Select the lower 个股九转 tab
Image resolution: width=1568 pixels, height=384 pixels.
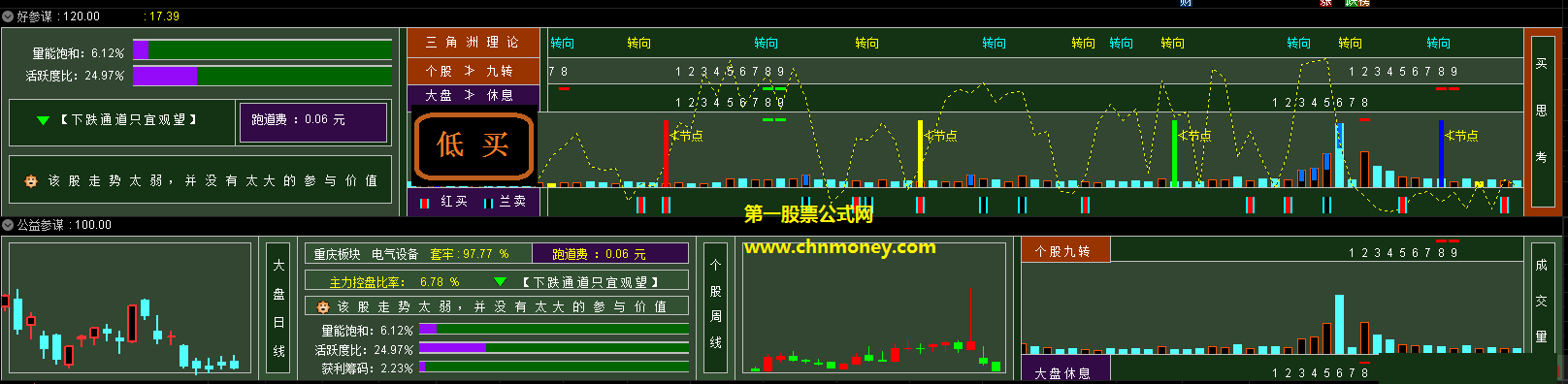(1064, 250)
